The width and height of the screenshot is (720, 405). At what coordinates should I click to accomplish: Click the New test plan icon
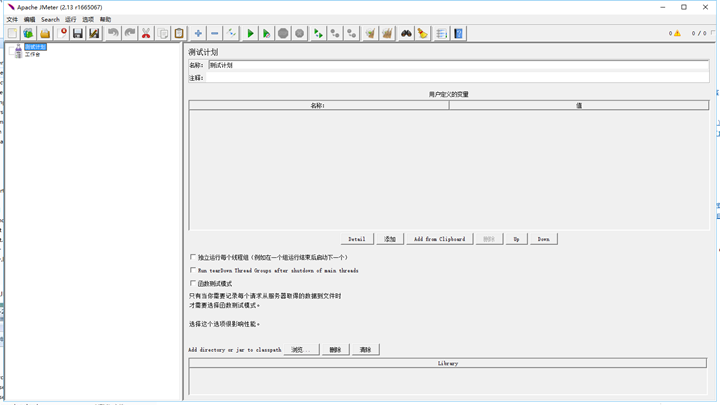12,34
